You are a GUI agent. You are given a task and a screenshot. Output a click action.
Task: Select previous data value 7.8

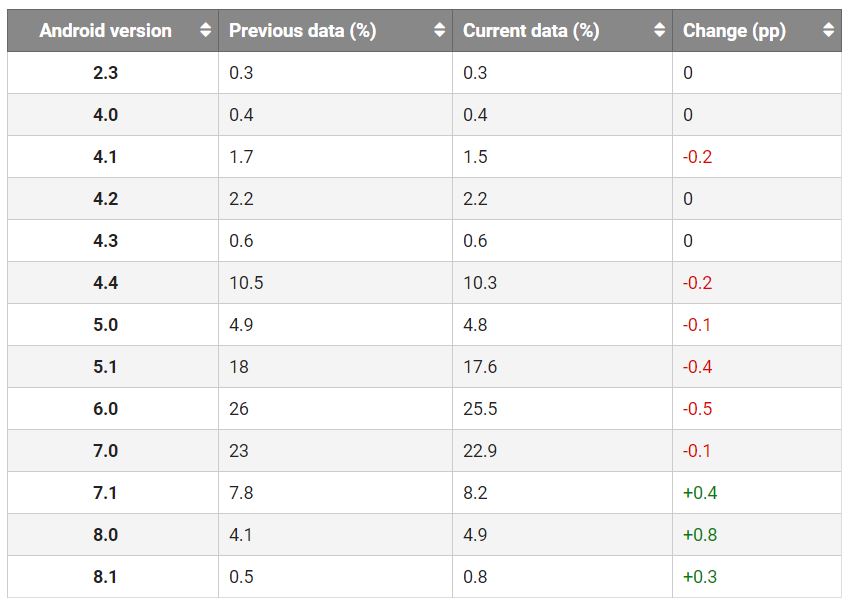(x=241, y=493)
